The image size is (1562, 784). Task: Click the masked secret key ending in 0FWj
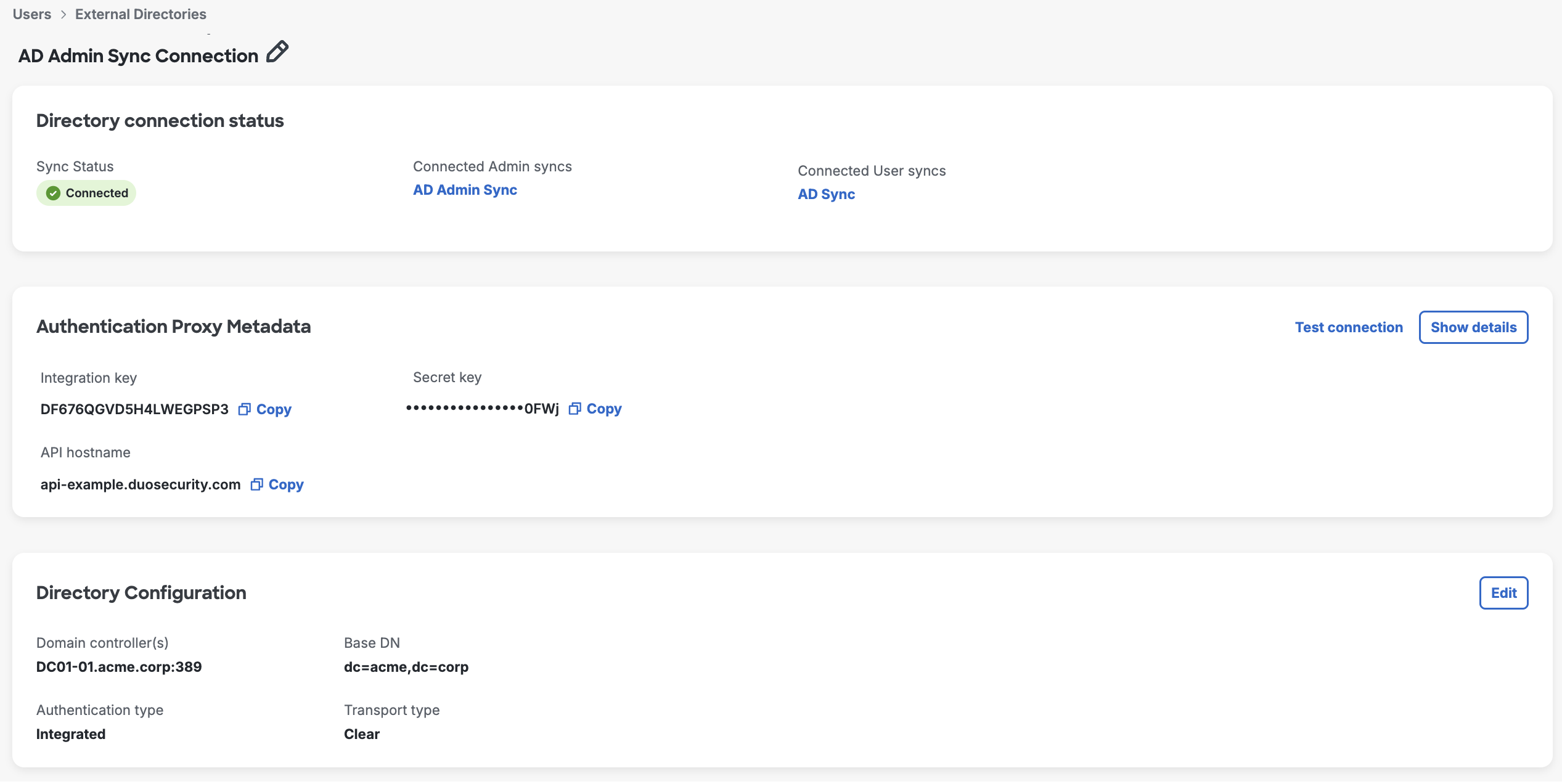[482, 409]
